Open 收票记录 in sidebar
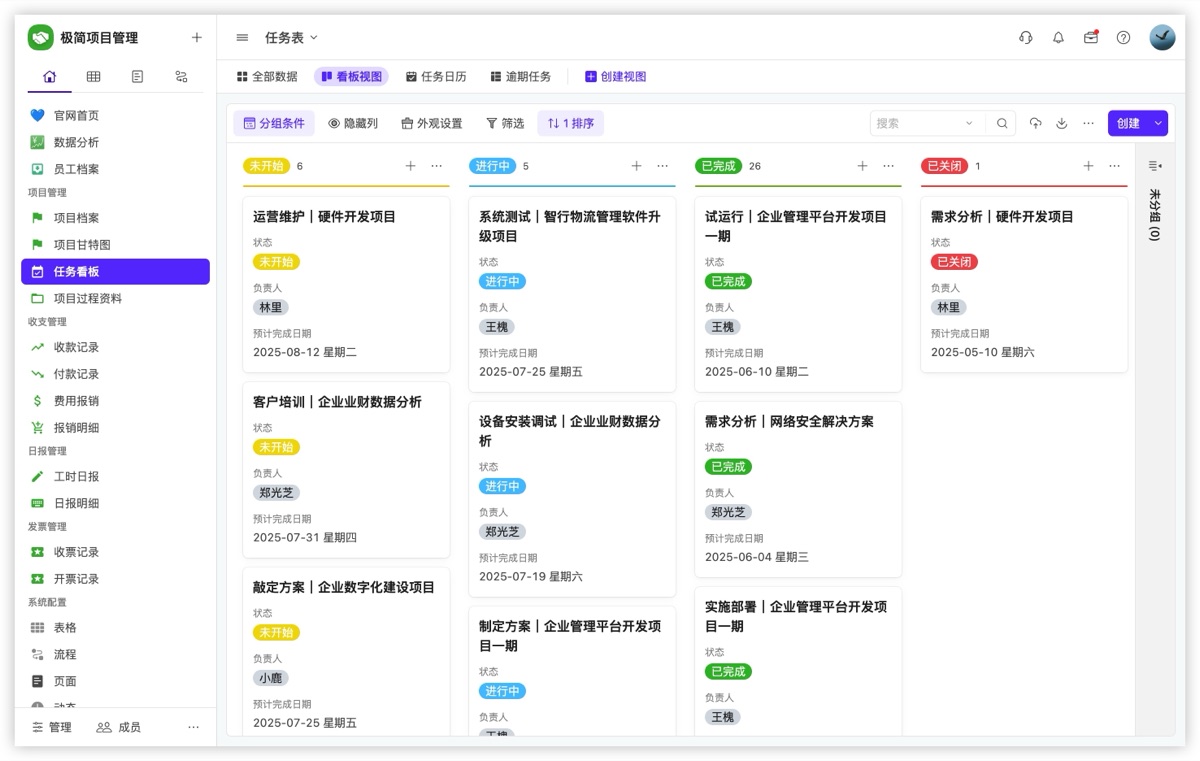 click(115, 552)
